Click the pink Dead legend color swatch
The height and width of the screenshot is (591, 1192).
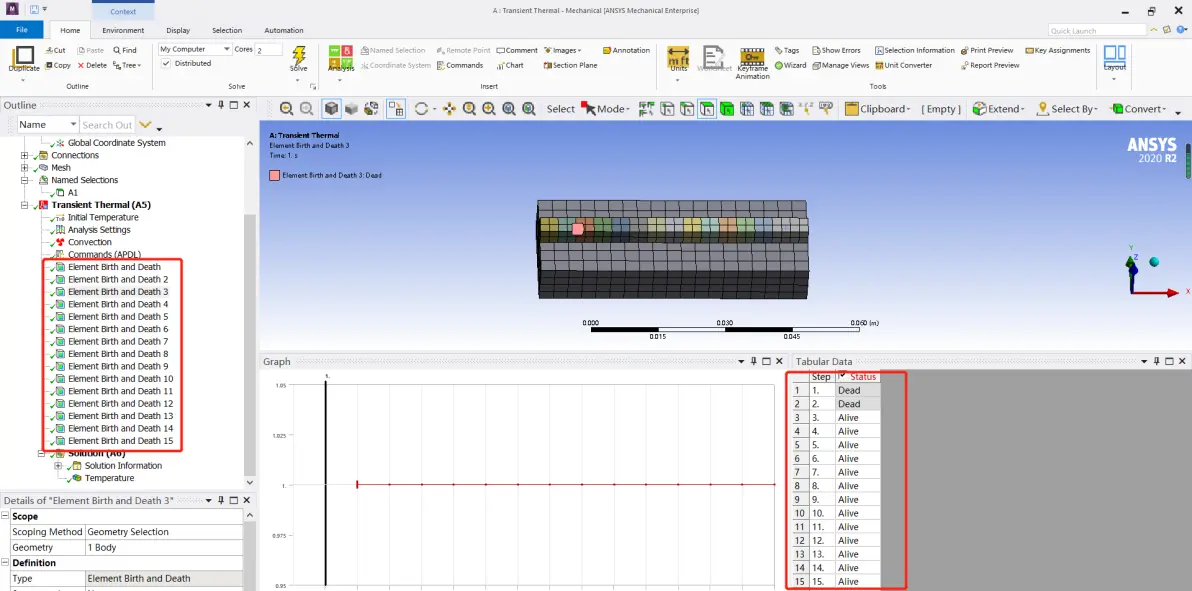[x=274, y=175]
